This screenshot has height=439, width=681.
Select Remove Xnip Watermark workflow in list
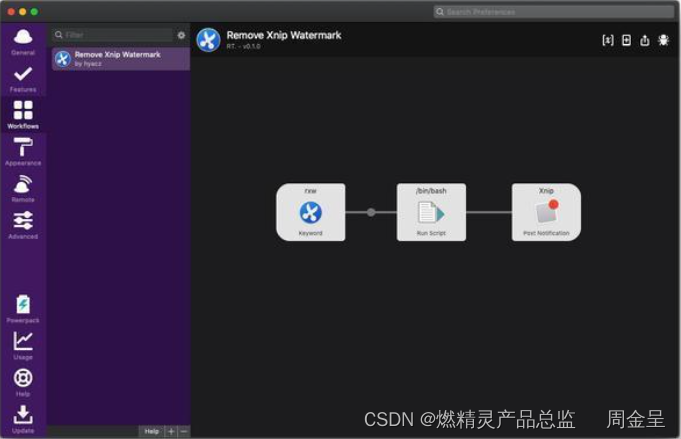(121, 59)
